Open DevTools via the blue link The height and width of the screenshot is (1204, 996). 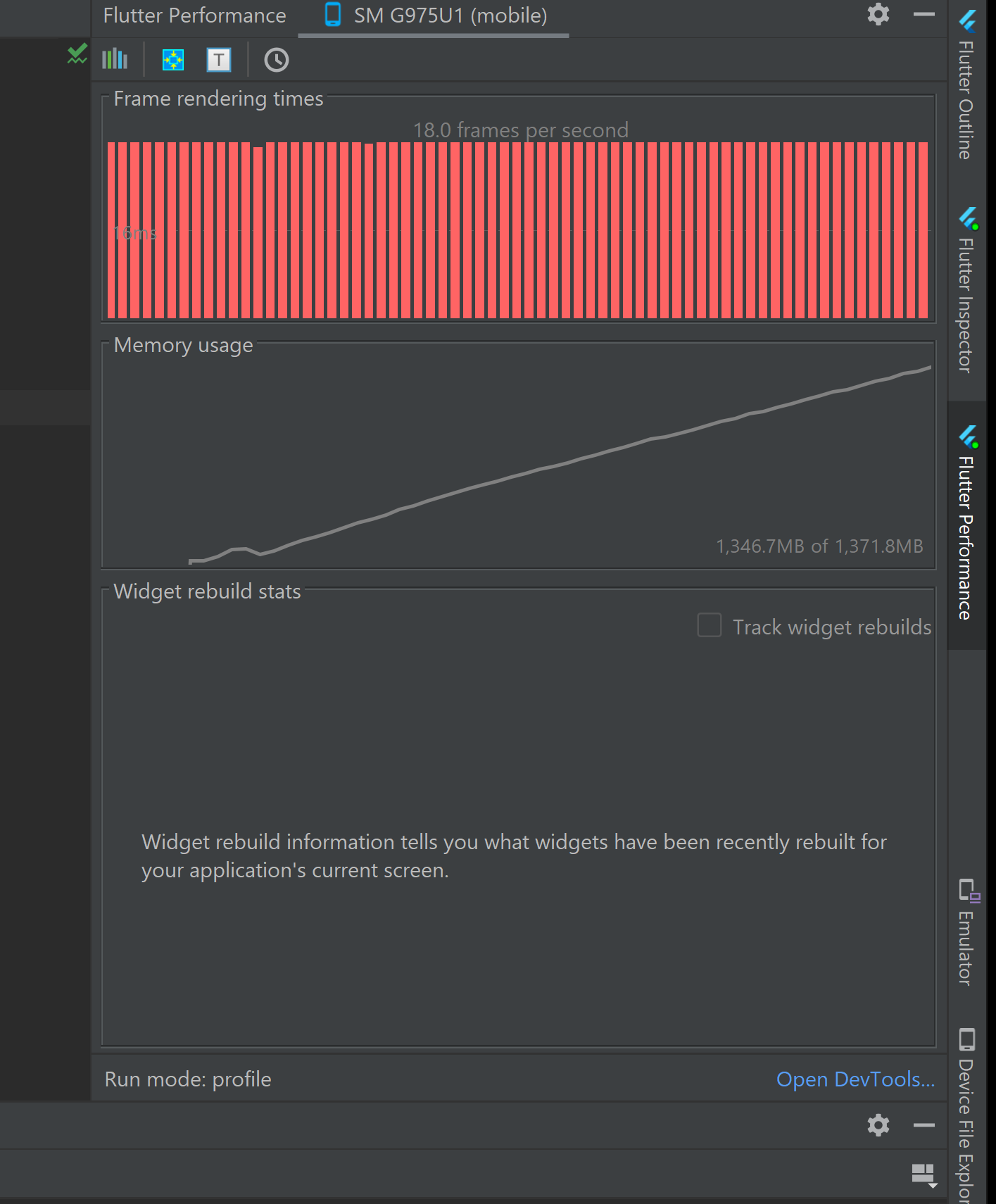click(x=855, y=1079)
